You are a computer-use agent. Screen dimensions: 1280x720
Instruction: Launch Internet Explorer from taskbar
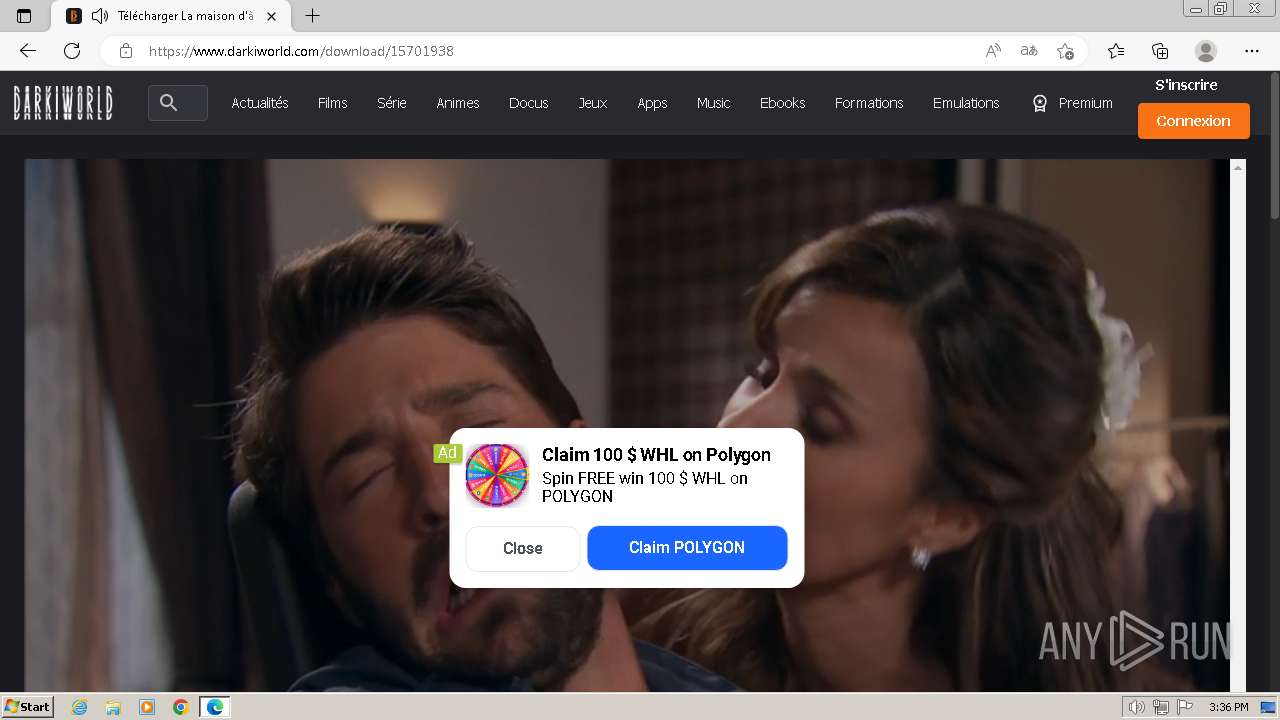click(80, 707)
